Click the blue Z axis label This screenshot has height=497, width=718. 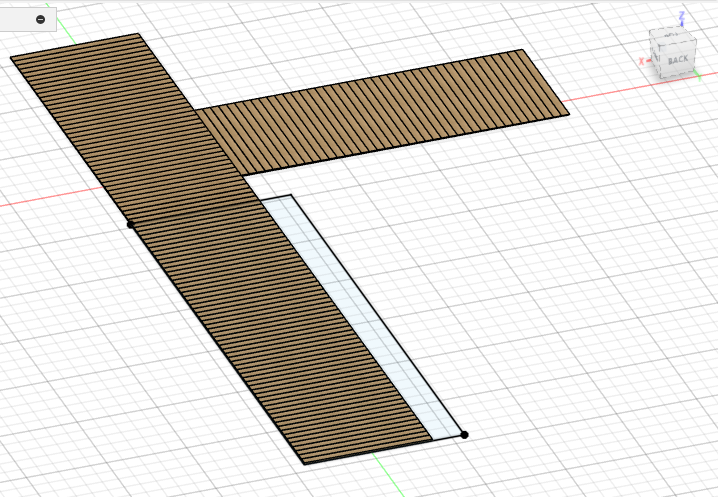682,16
